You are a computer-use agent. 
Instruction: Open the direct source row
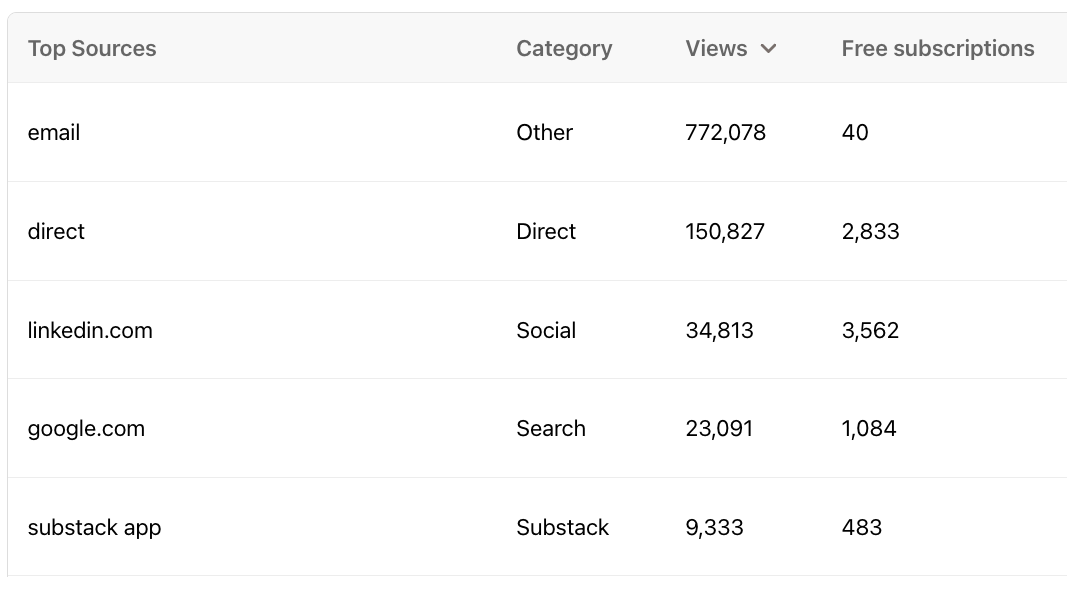click(538, 231)
